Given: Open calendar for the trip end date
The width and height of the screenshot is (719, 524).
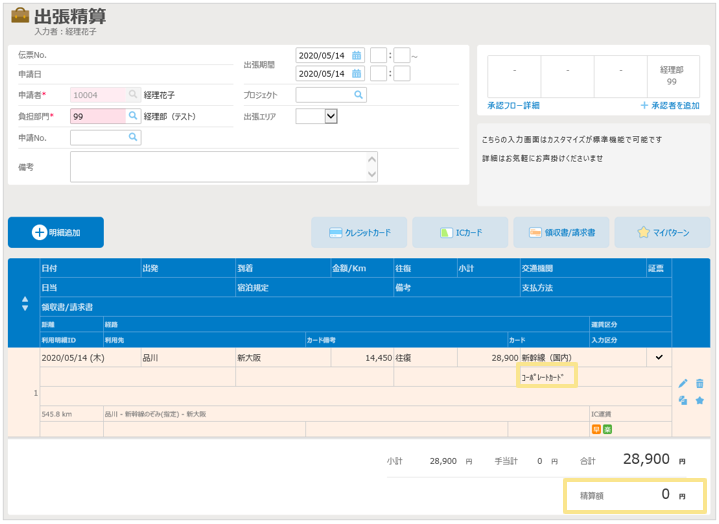Looking at the screenshot, I should 356,74.
